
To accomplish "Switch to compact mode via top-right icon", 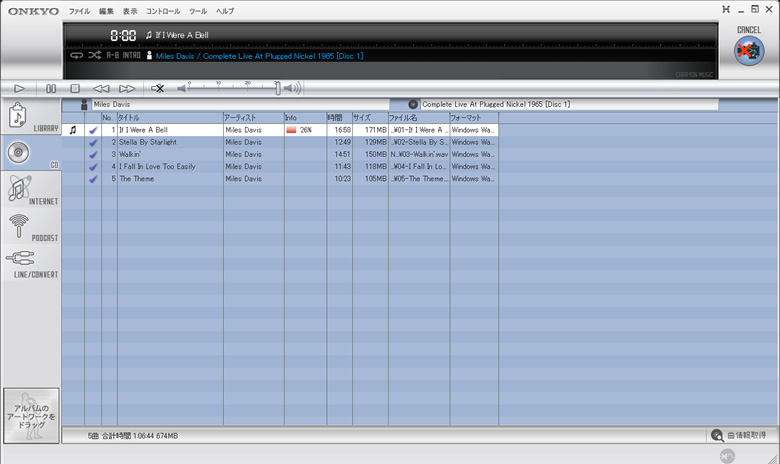I will 726,9.
